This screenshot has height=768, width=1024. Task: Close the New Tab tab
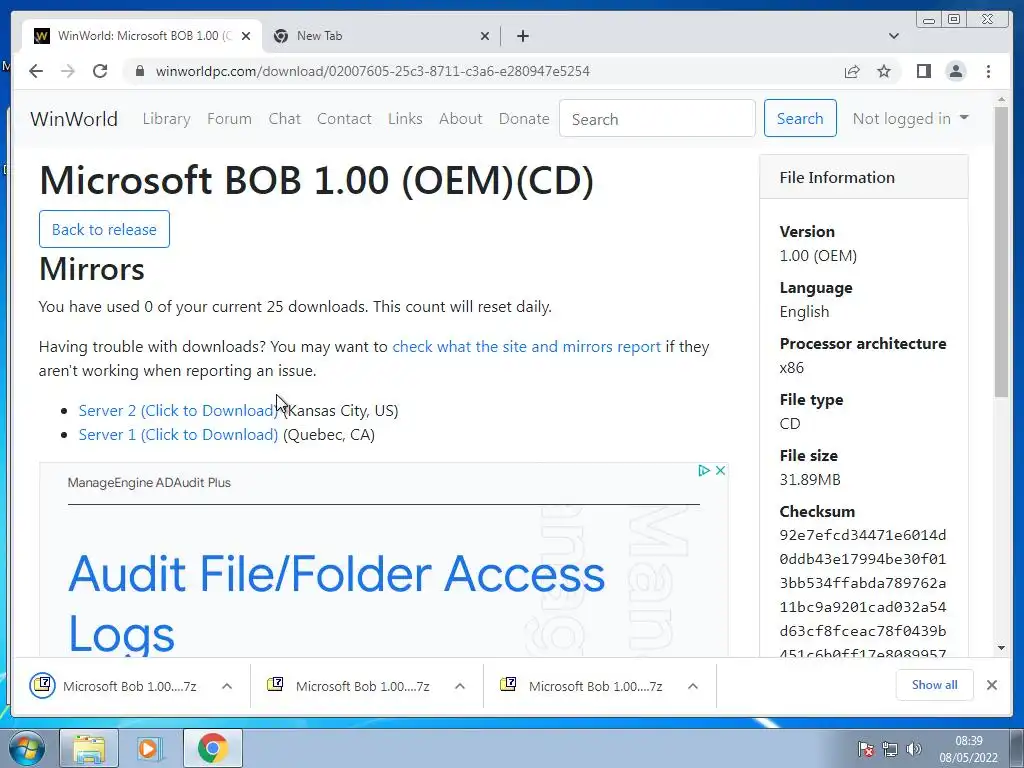tap(485, 36)
